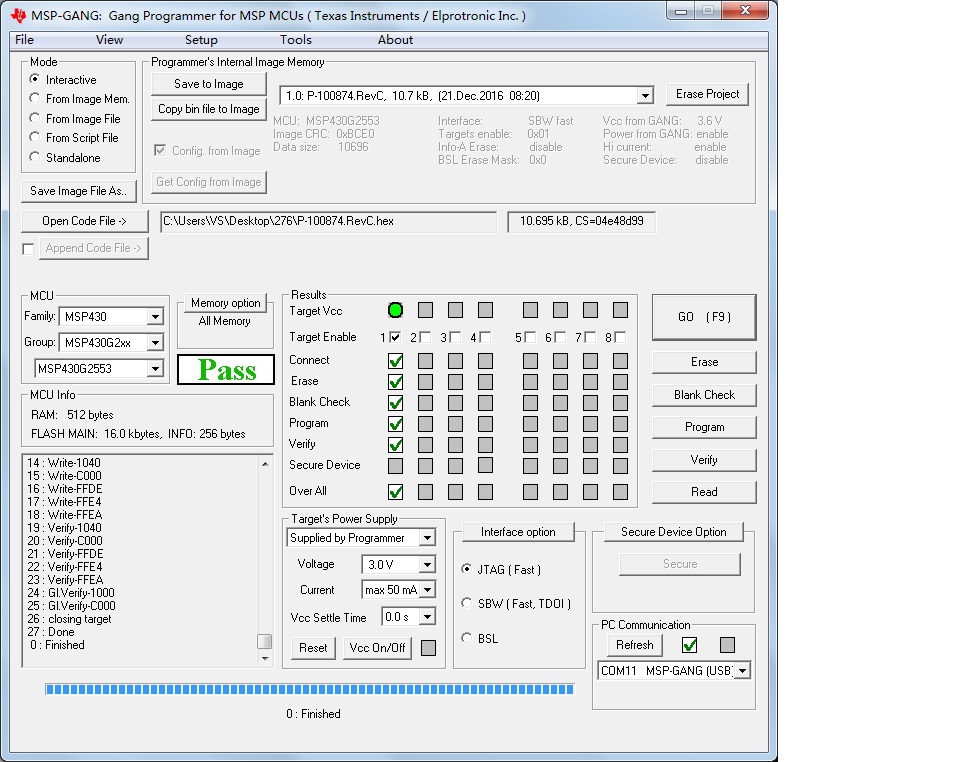The image size is (960, 762).
Task: Open the Vcc Settle Time dropdown
Action: (427, 616)
